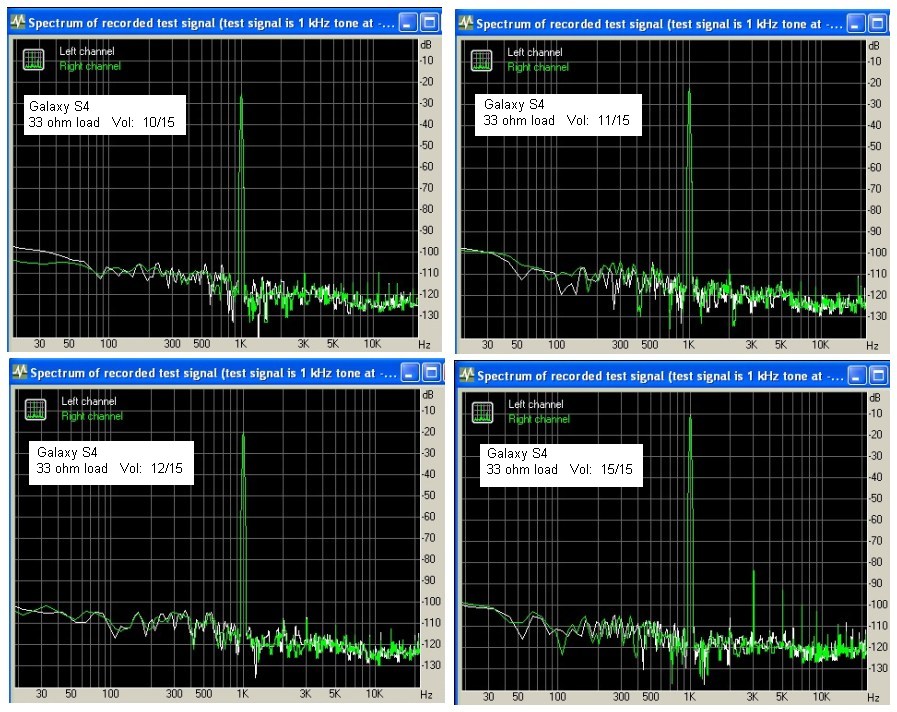
Task: Open the title bar app icon of the Vol 11/15 window
Action: (465, 23)
